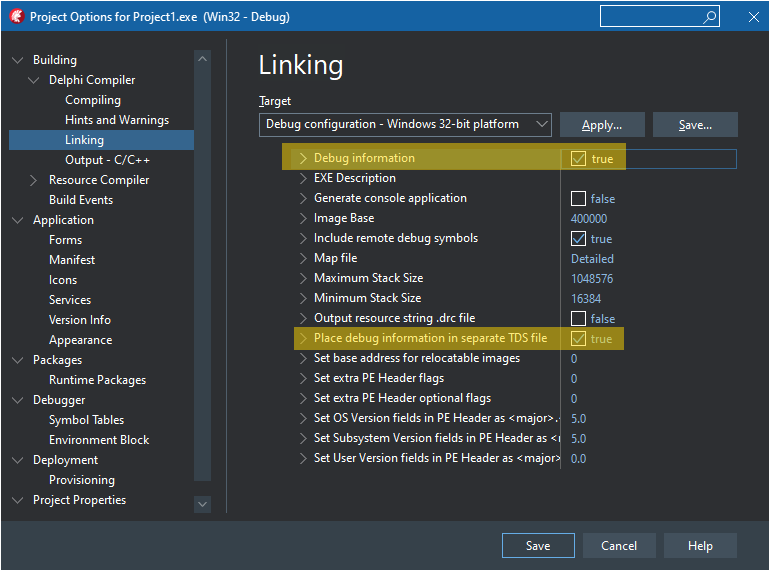Click the Apply... button
The image size is (770, 571).
click(x=601, y=125)
